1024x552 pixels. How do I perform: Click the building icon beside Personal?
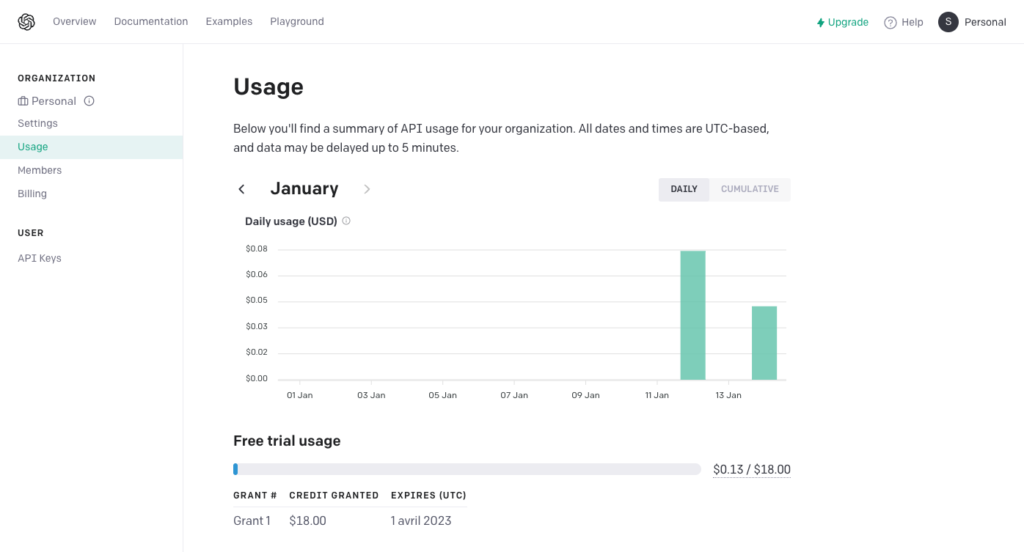(x=23, y=101)
